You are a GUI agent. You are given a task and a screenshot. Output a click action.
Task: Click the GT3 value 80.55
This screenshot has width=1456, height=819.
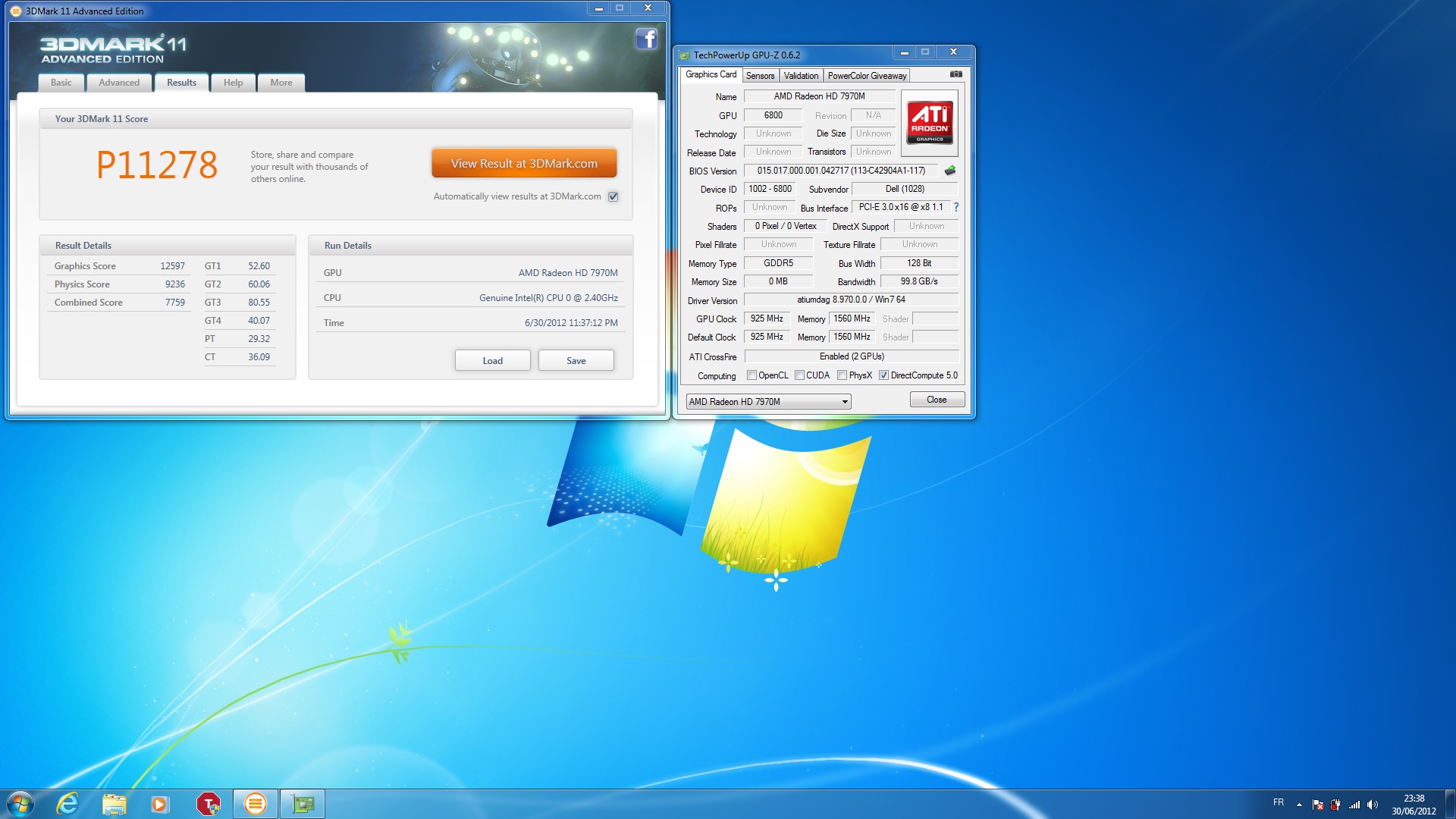coord(259,303)
